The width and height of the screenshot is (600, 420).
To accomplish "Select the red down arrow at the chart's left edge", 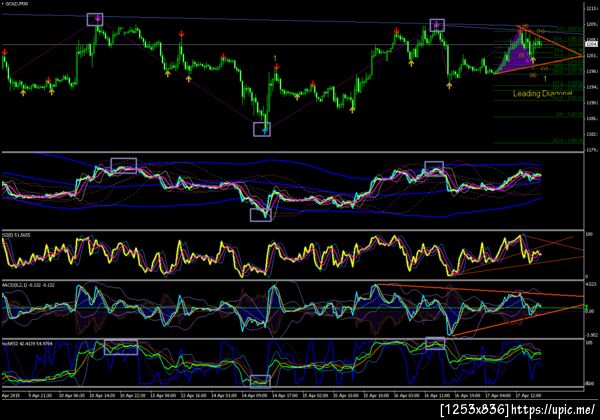I will [x=4, y=52].
